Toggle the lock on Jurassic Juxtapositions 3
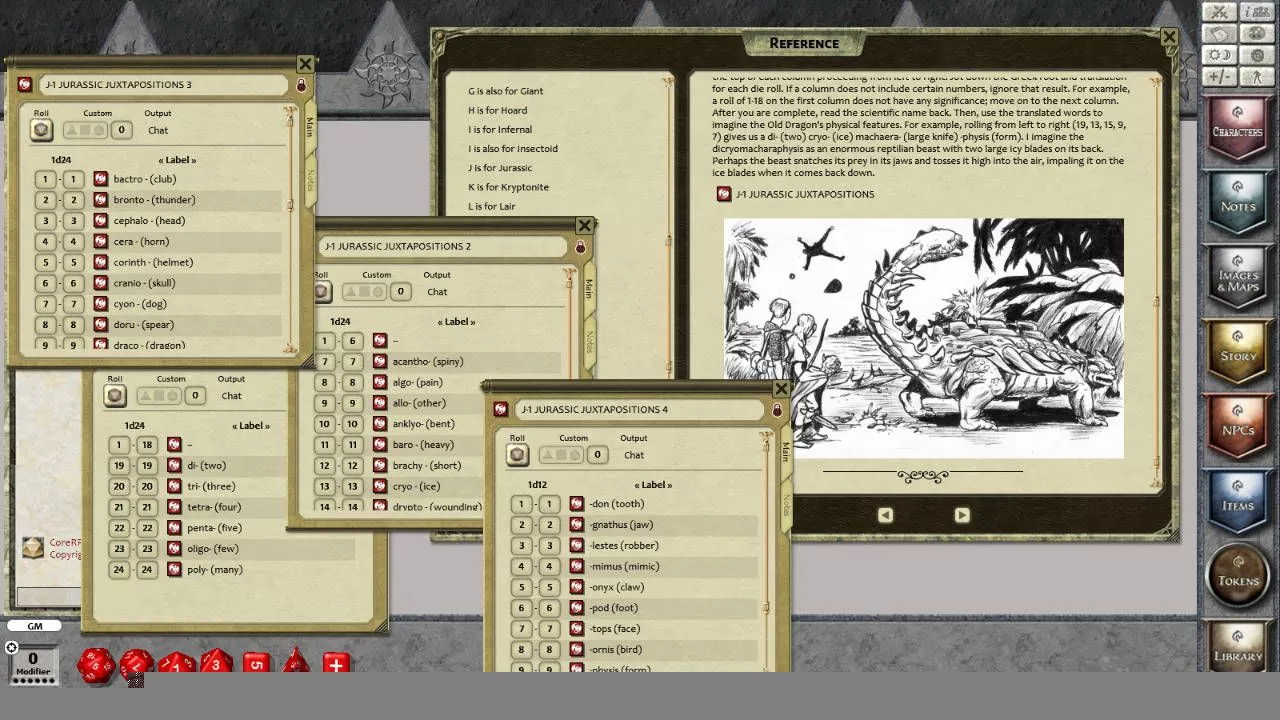 (301, 86)
